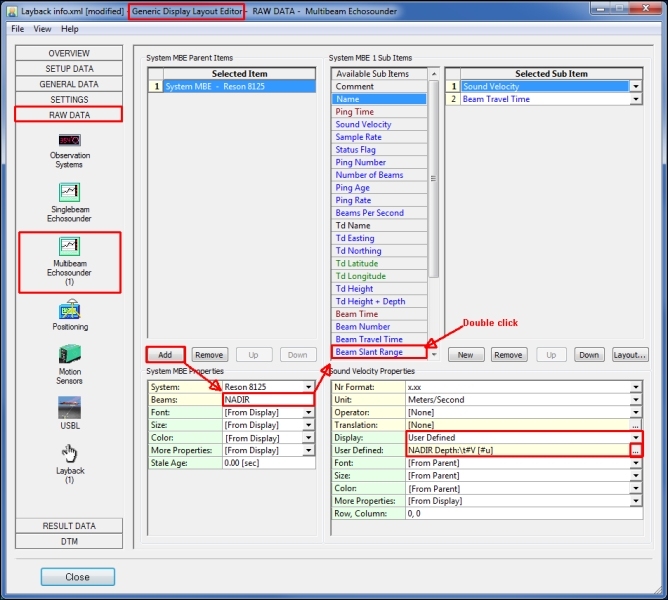The height and width of the screenshot is (600, 668).
Task: Select the Multibeam Echosounder icon
Action: click(69, 245)
